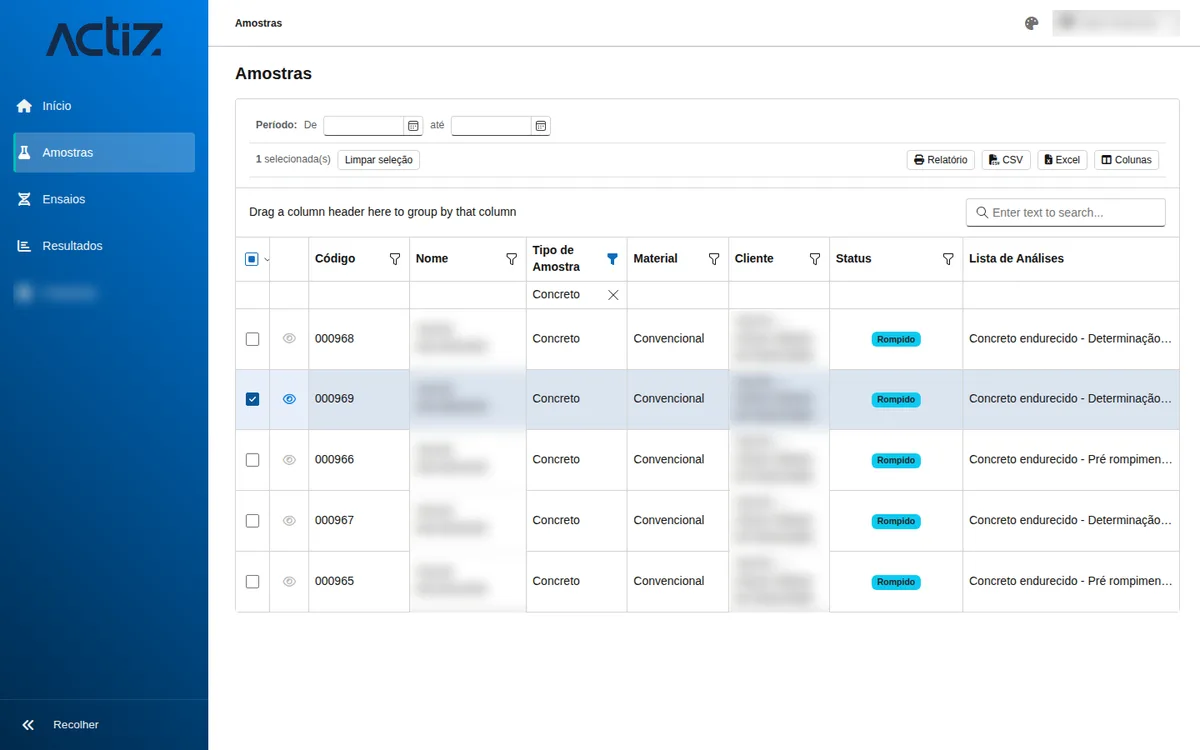The height and width of the screenshot is (750, 1200).
Task: Open the 'até' date calendar picker
Action: [x=541, y=126]
